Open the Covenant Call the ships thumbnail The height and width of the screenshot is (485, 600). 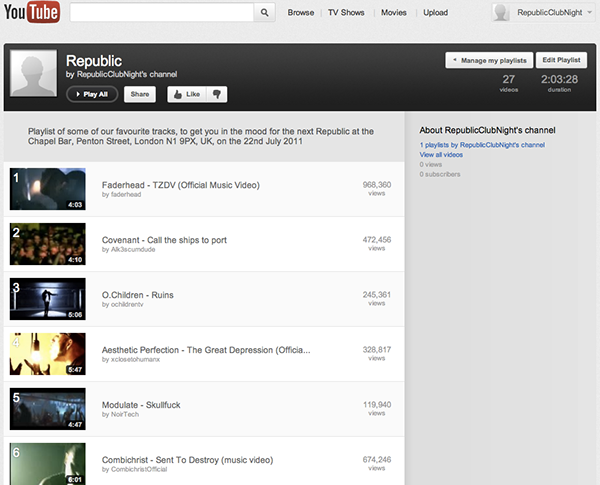48,244
